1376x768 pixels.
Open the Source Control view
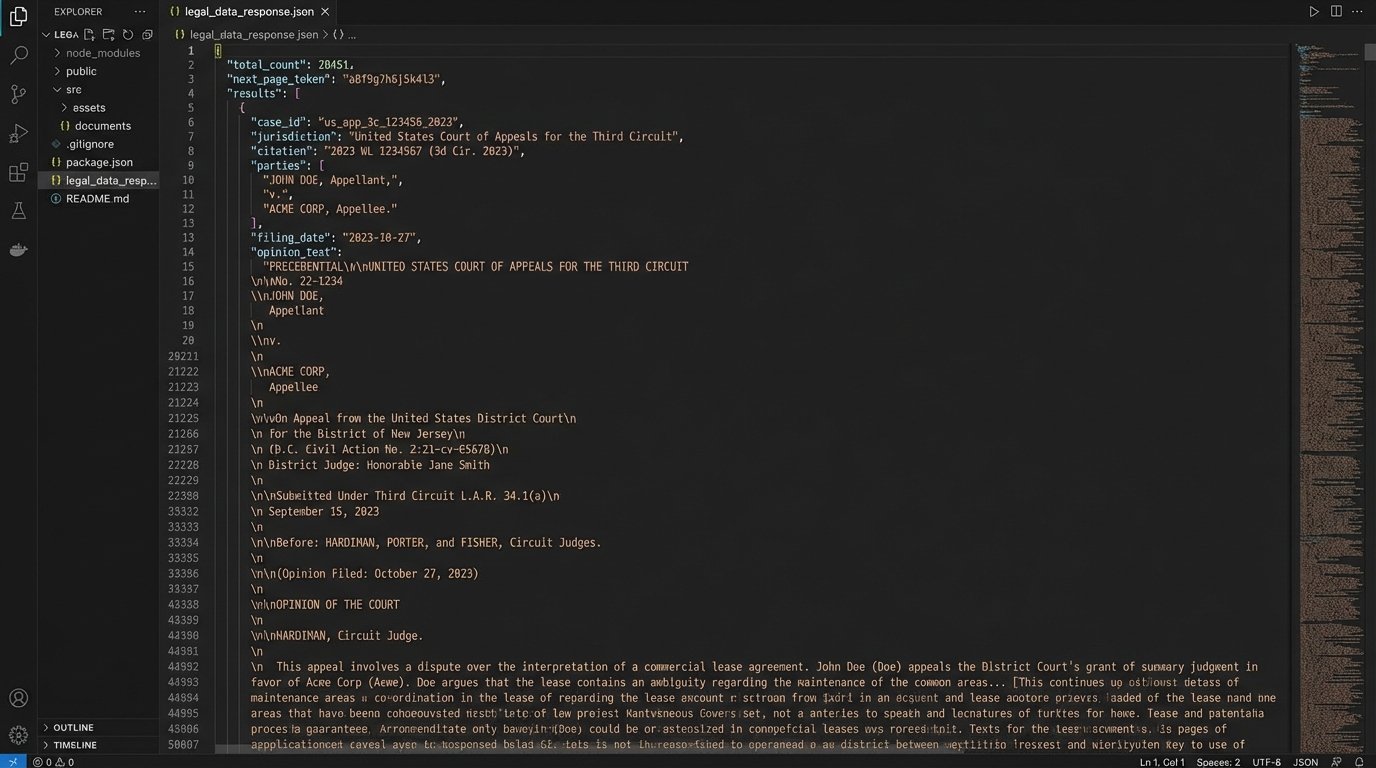pyautogui.click(x=18, y=94)
